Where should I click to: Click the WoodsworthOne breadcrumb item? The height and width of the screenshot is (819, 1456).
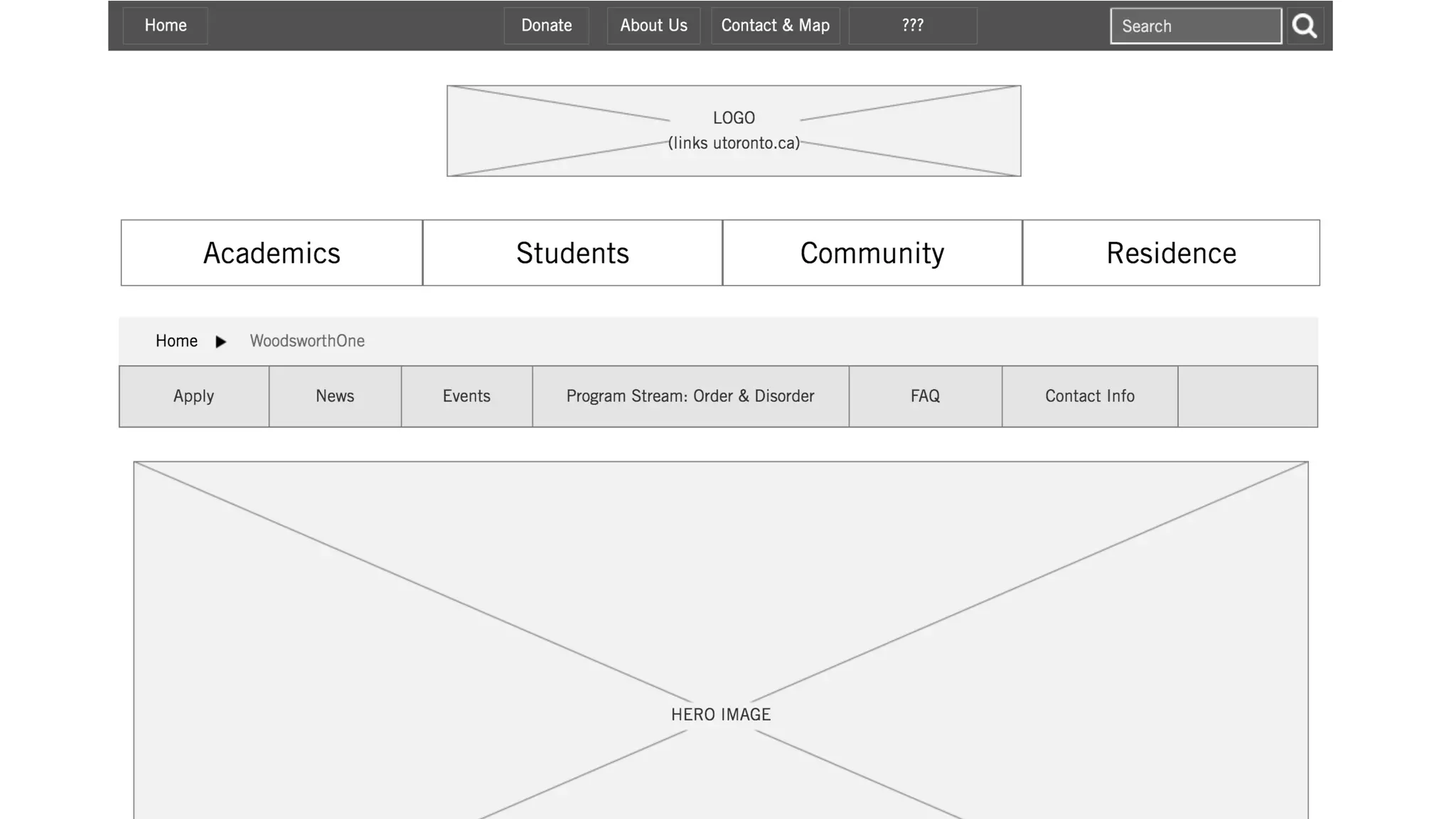pyautogui.click(x=307, y=341)
